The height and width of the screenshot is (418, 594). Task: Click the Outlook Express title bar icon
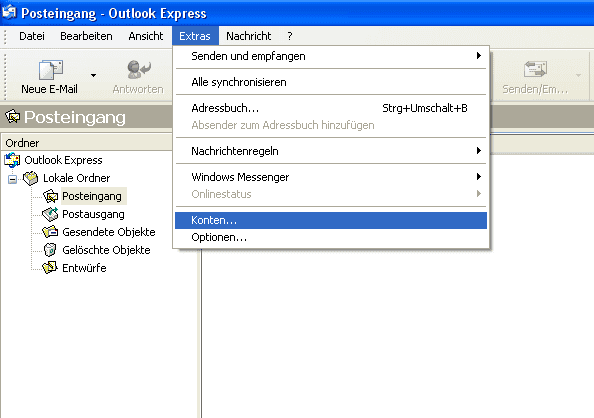click(9, 12)
